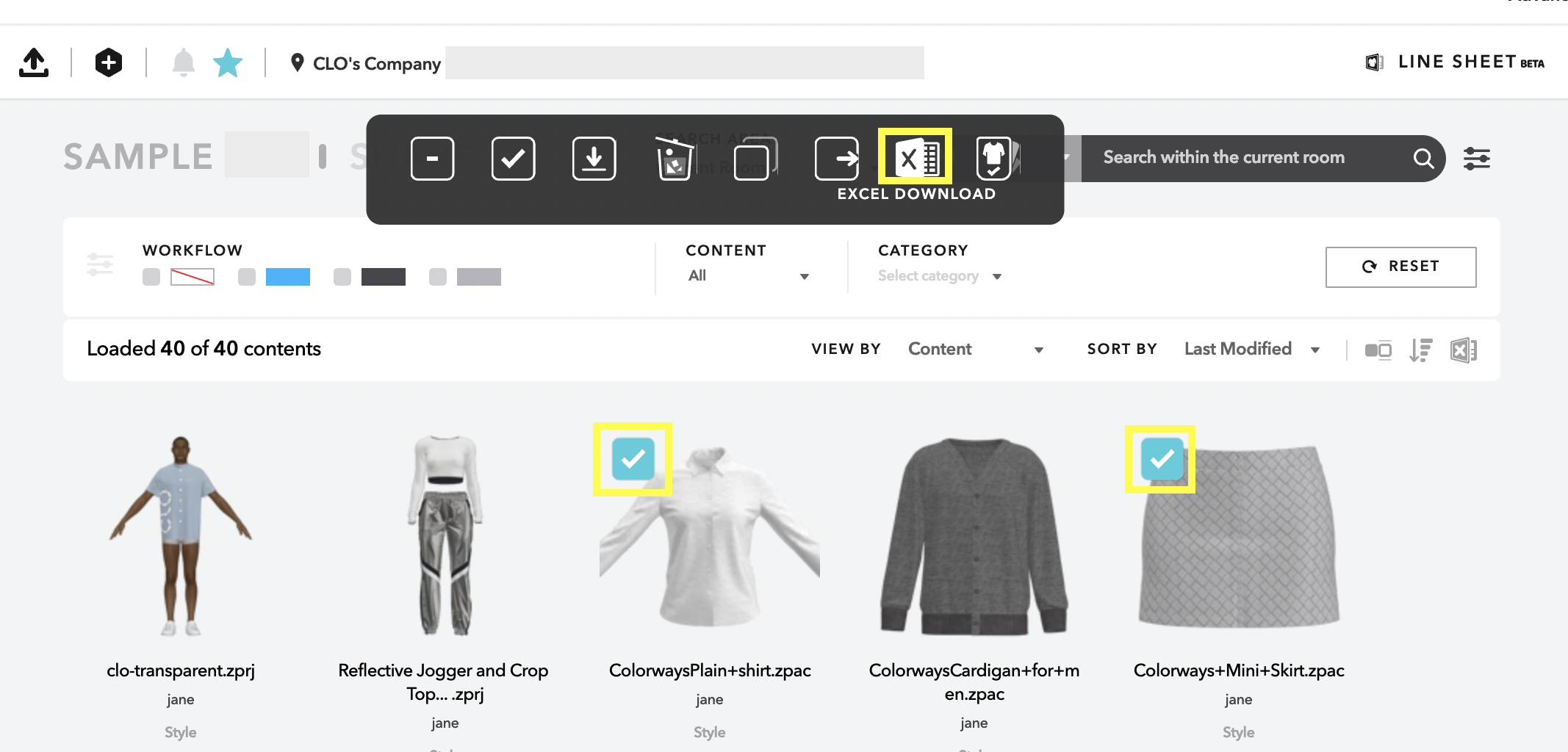
Task: Toggle the thumbnail size view icon
Action: click(x=1378, y=350)
